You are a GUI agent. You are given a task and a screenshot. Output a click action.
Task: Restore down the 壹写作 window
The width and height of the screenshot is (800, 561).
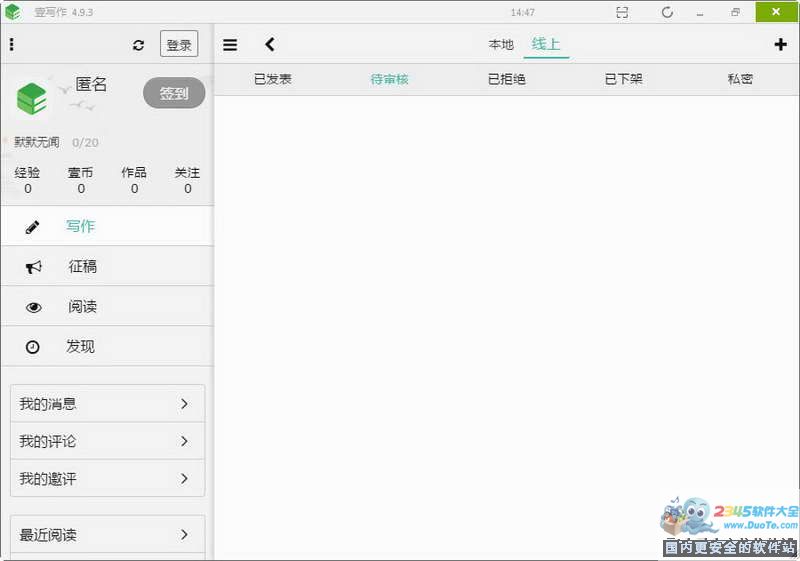coord(735,12)
